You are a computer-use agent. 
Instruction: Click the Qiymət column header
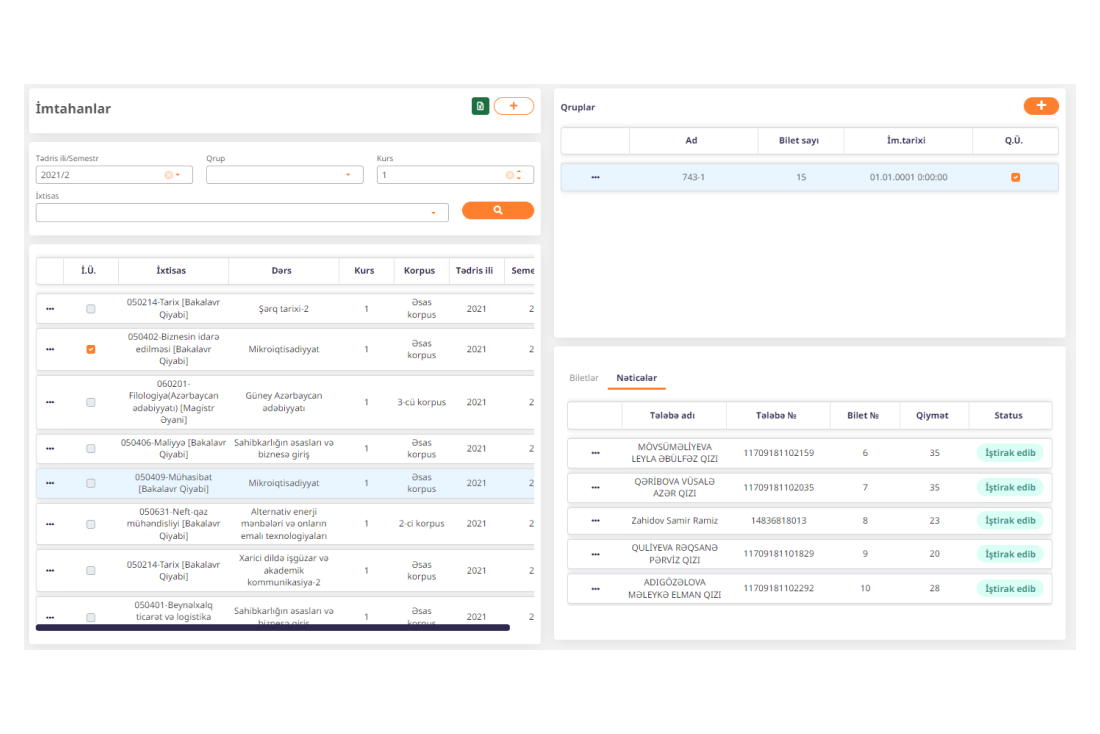click(932, 416)
